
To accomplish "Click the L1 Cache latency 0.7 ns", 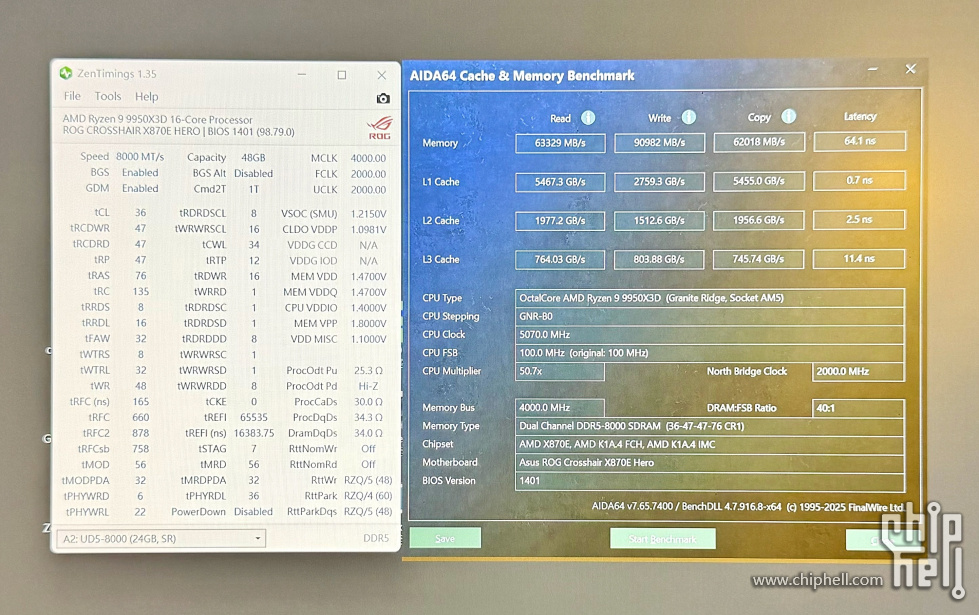I will 859,180.
